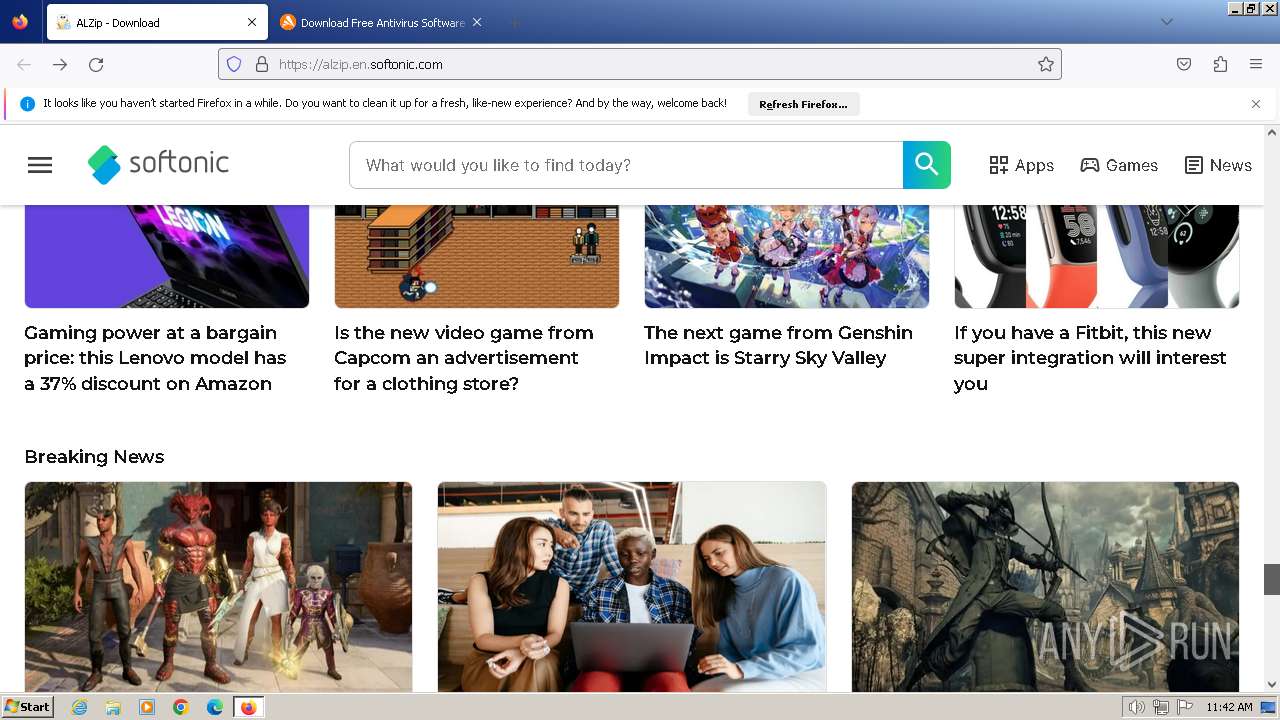Switch to the ALZip - Download tab
Viewport: 1280px width, 720px height.
157,22
